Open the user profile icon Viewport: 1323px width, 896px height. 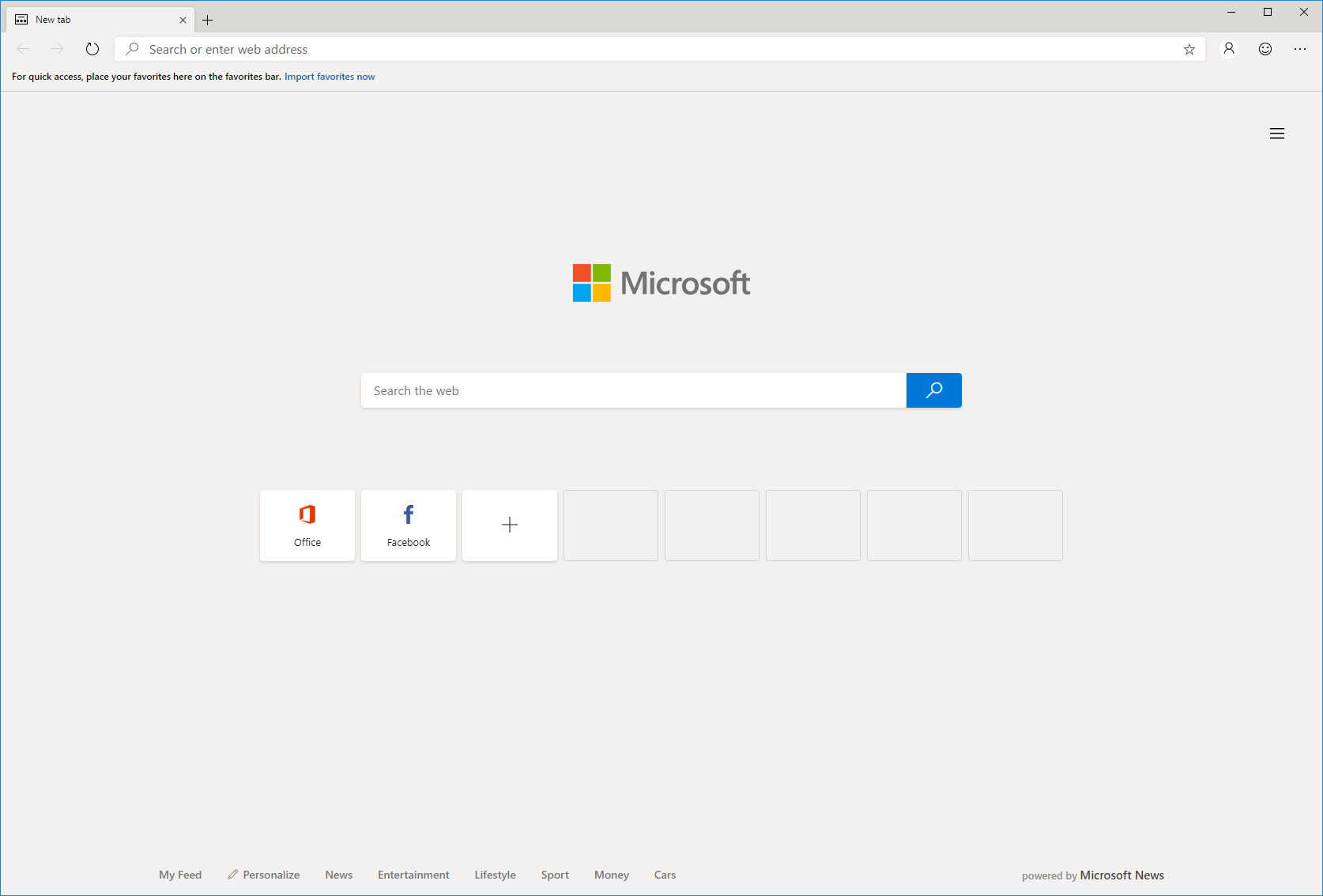tap(1229, 49)
